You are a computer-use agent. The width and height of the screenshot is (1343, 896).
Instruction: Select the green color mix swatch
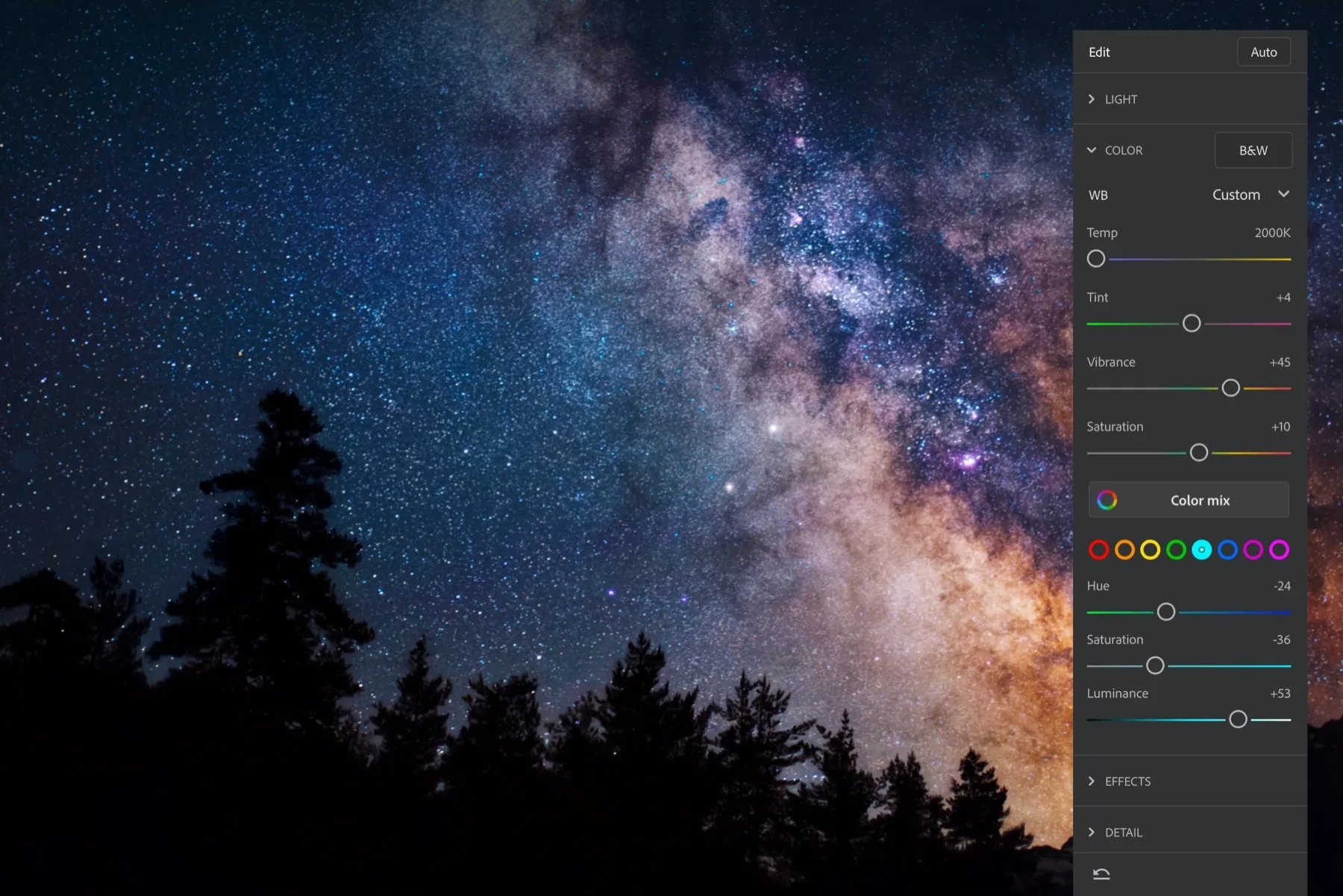coord(1176,550)
